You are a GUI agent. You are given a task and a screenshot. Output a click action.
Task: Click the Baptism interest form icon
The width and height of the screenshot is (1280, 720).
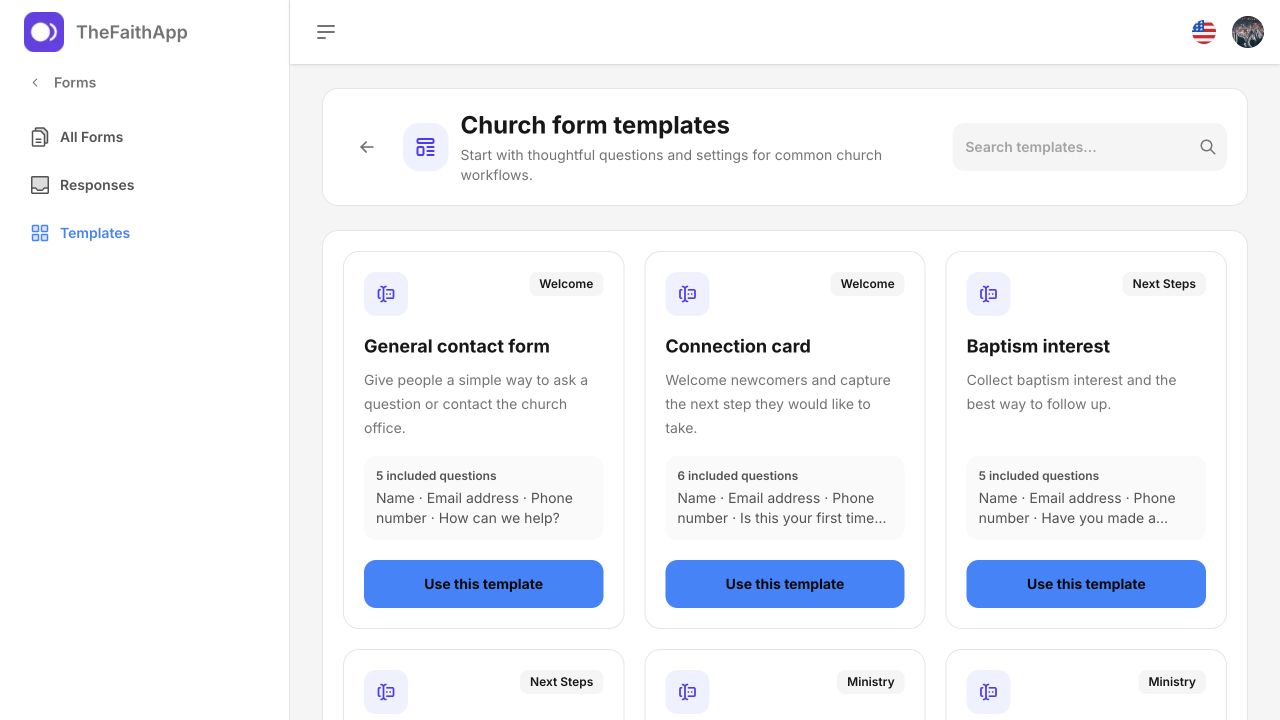(988, 294)
